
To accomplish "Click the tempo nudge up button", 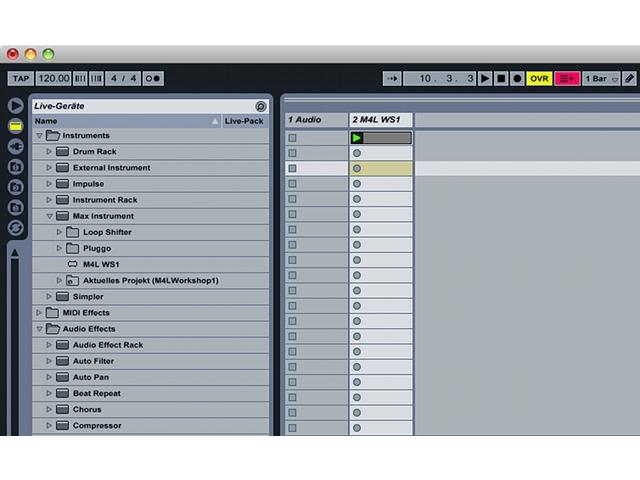I will coord(97,78).
